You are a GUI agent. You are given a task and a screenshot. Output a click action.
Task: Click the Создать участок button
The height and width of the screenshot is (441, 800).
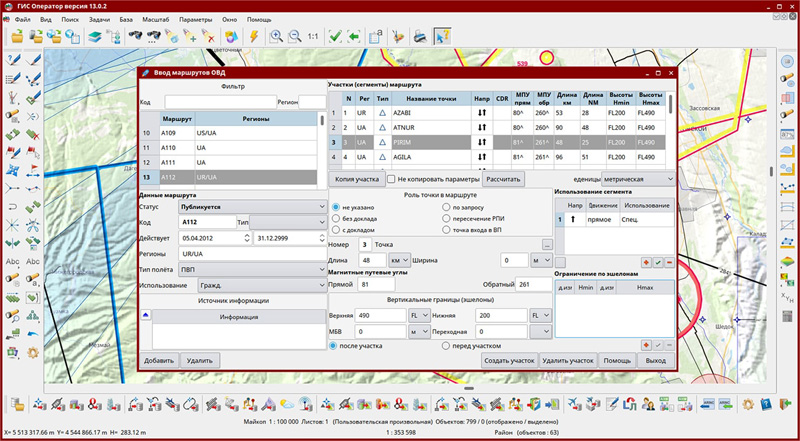click(509, 360)
